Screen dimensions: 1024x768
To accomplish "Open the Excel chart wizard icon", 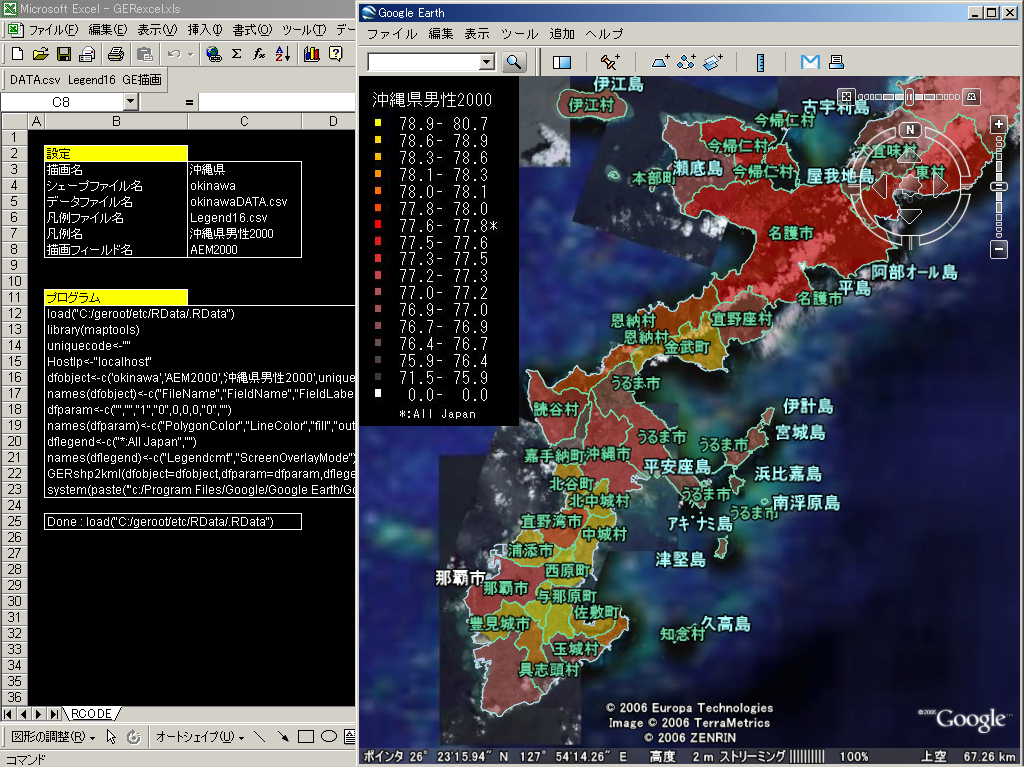I will (311, 54).
